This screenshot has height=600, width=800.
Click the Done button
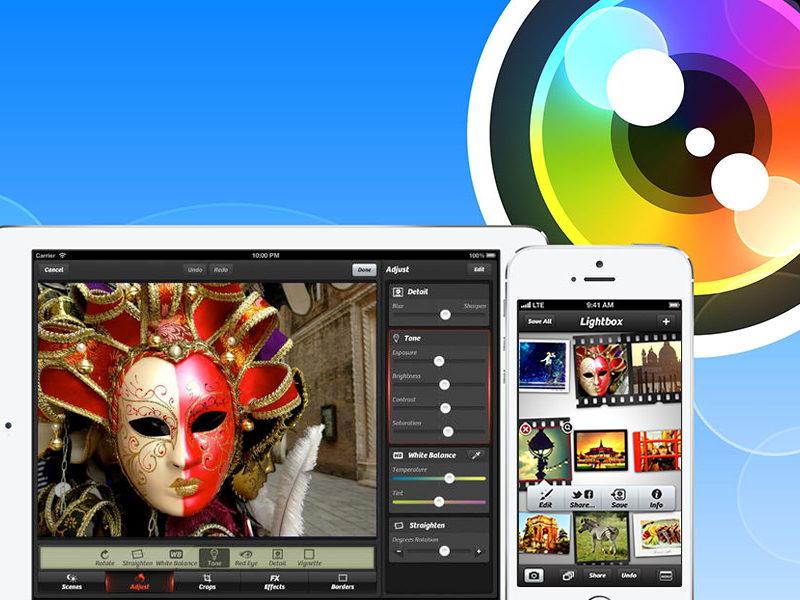point(364,269)
